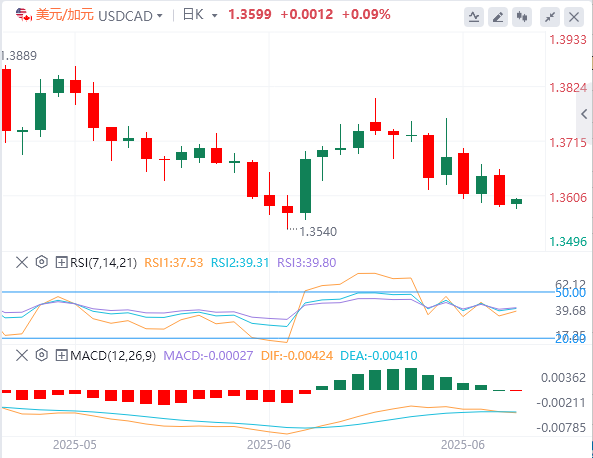Open the USDCAD symbol dropdown arrow
593x458 pixels.
(x=160, y=16)
